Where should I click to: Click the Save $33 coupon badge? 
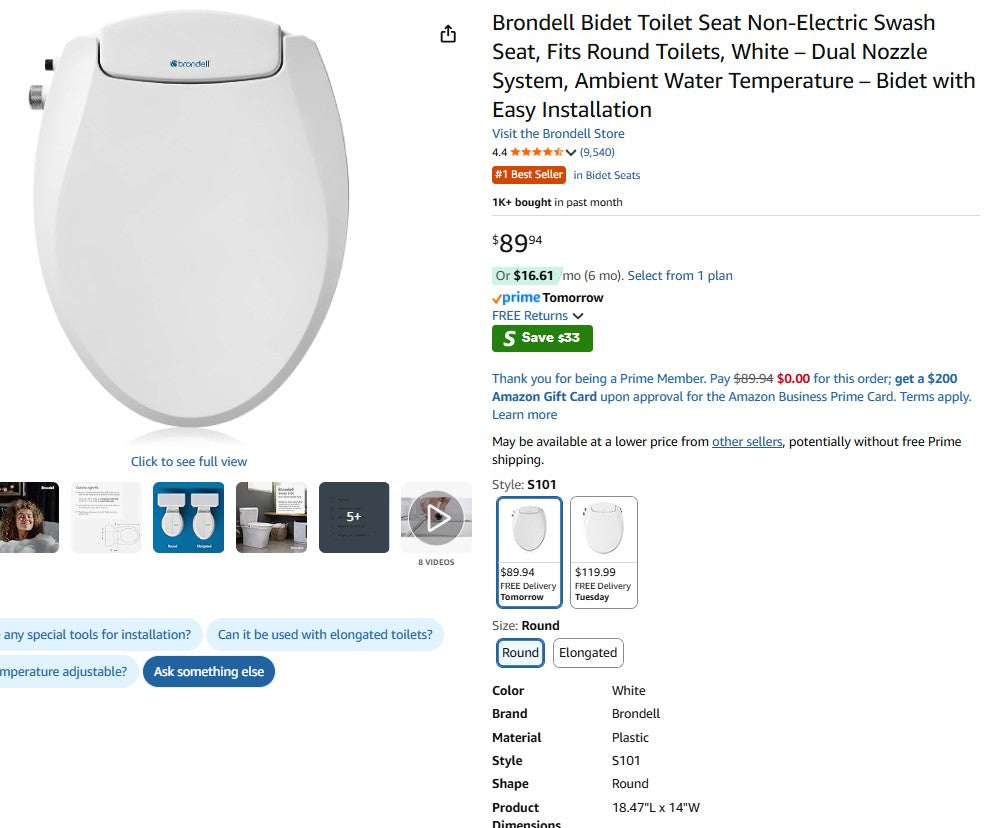542,338
